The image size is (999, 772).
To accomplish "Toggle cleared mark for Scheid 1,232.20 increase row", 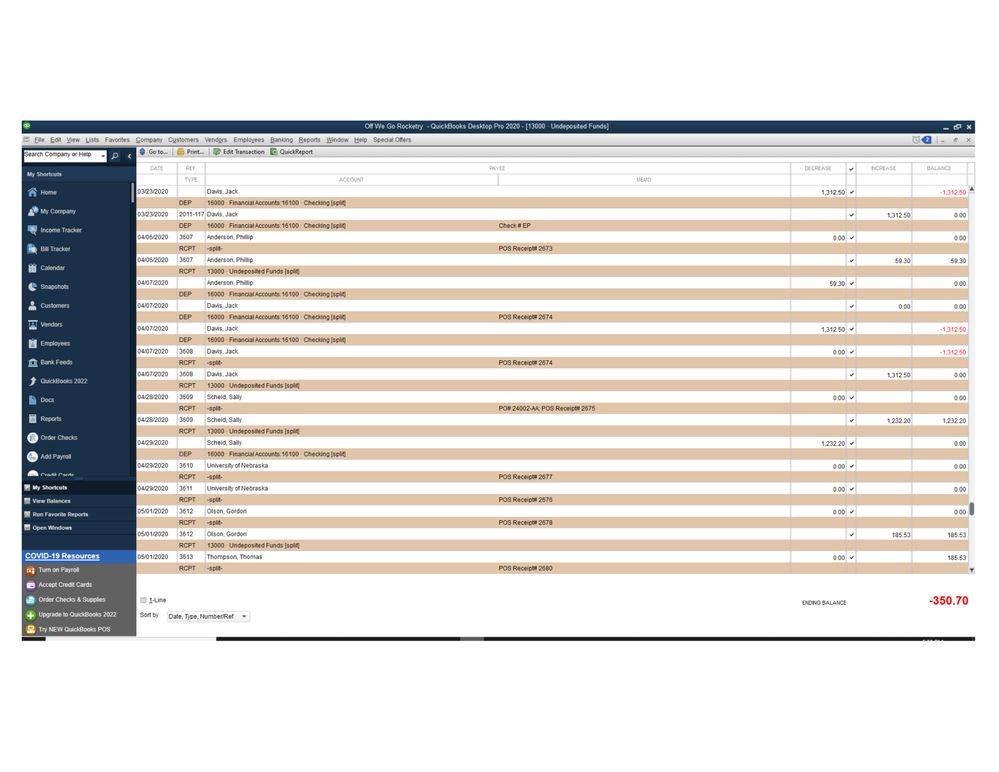I will point(851,420).
